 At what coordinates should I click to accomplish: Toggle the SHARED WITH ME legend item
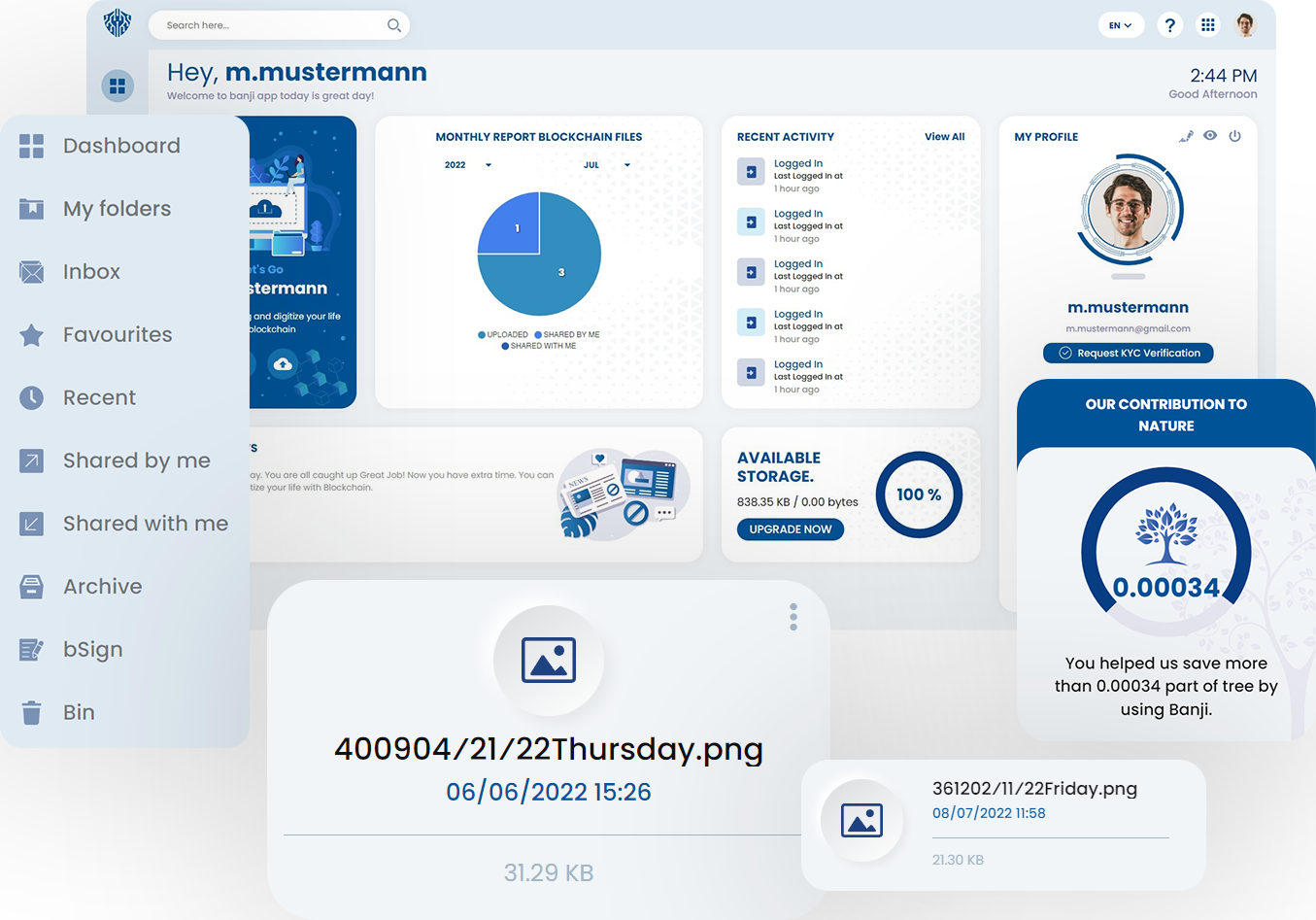pyautogui.click(x=539, y=346)
